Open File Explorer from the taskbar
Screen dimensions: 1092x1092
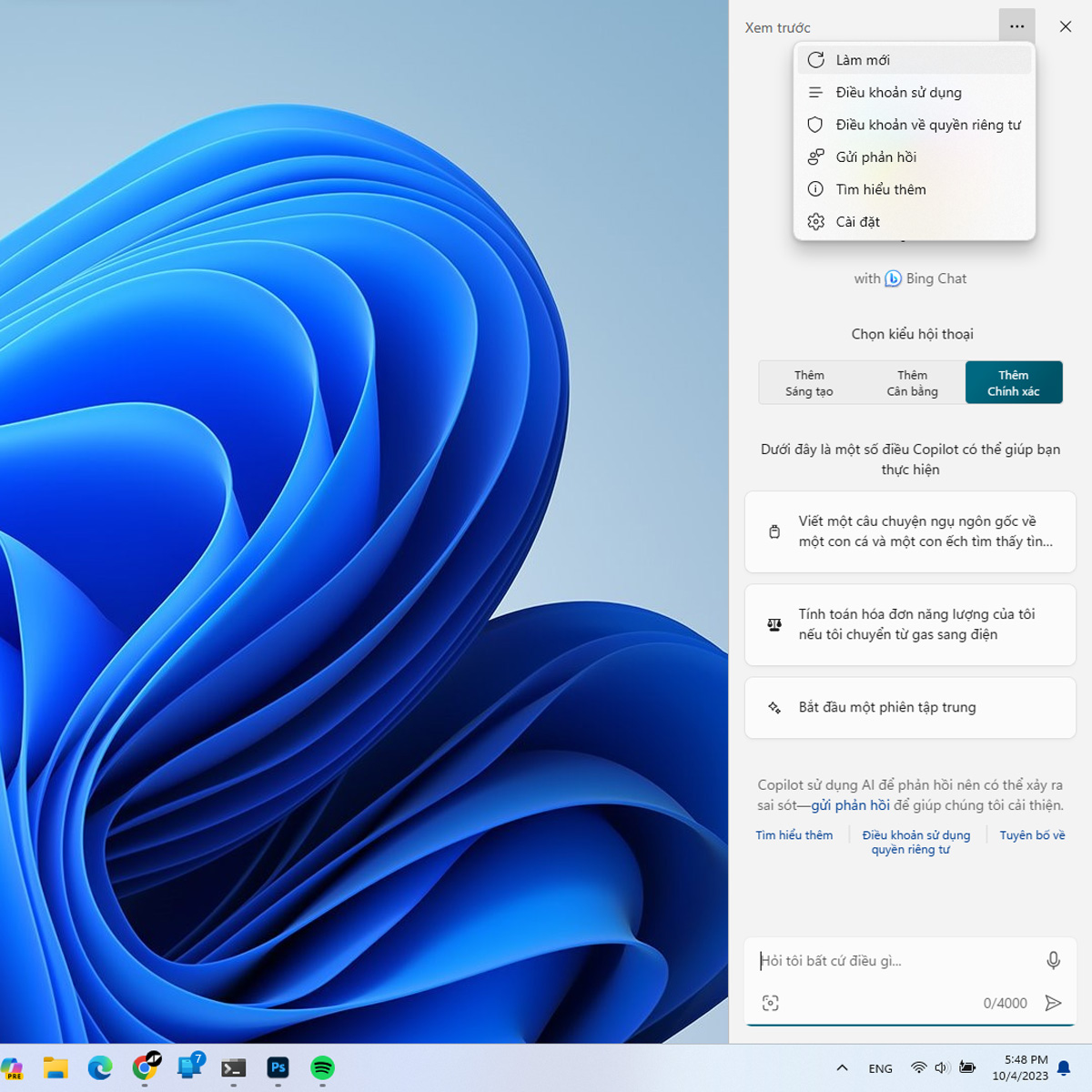point(56,1068)
